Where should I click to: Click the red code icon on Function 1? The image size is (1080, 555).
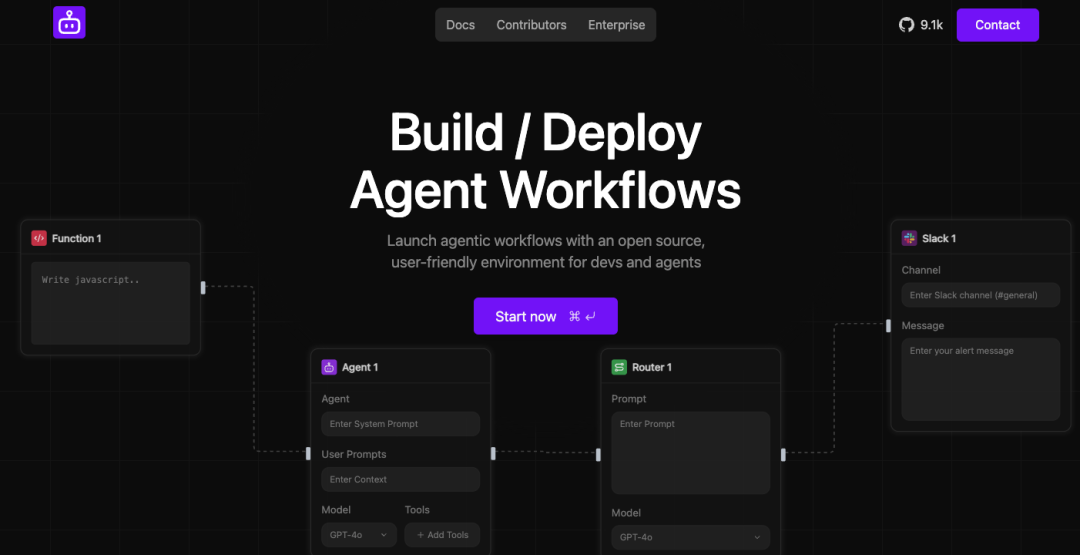pyautogui.click(x=39, y=238)
